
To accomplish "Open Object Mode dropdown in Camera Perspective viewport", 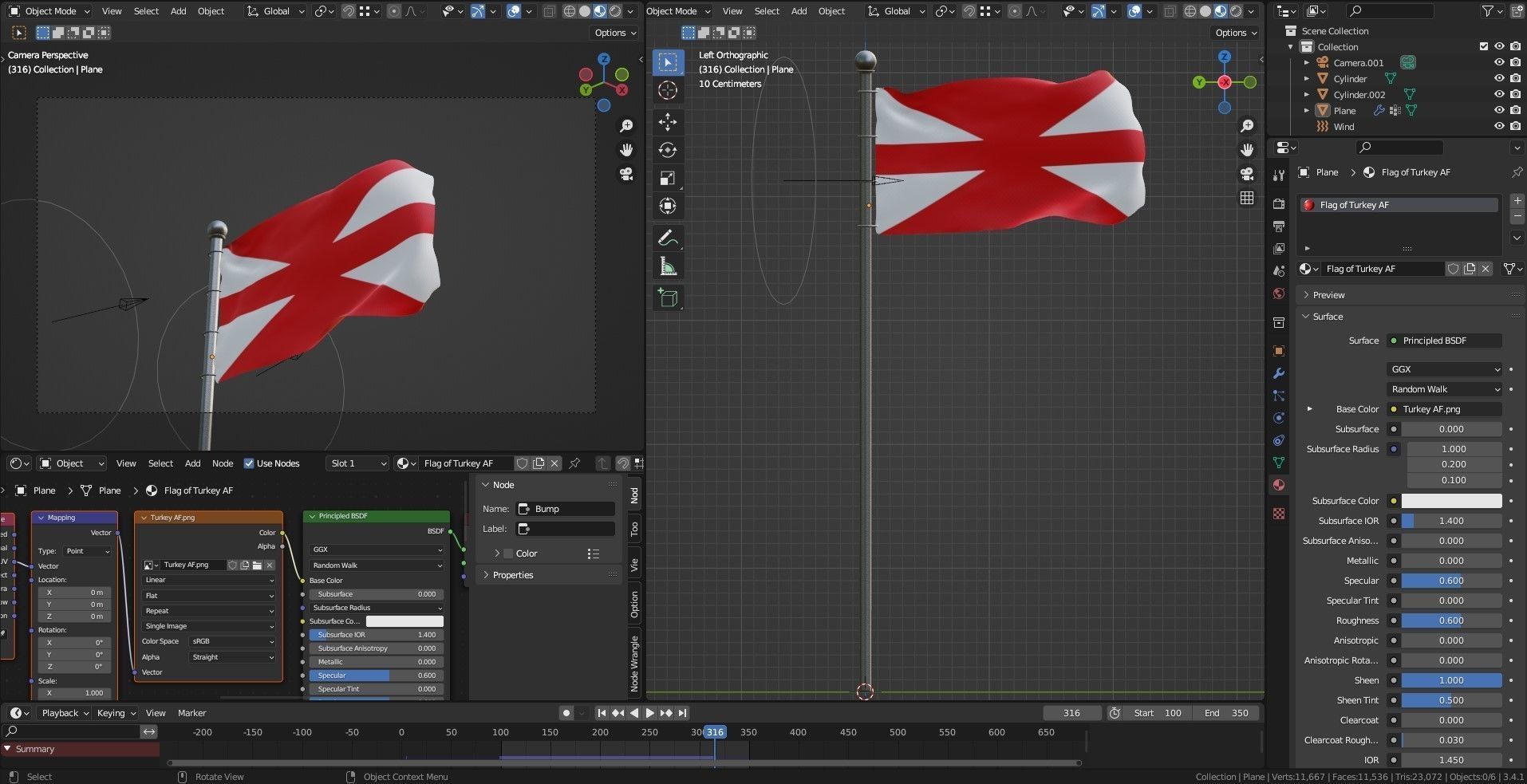I will pyautogui.click(x=49, y=11).
